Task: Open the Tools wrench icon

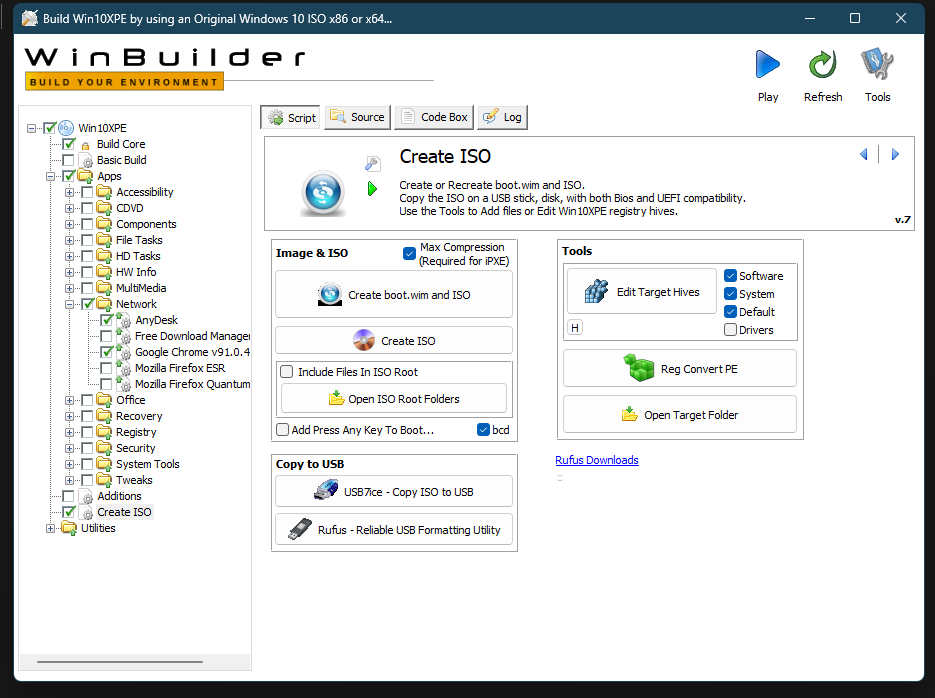Action: click(877, 64)
